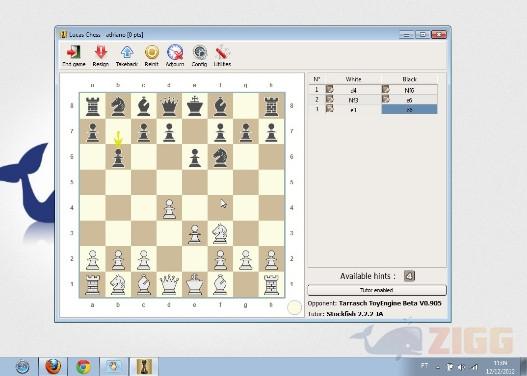Image resolution: width=527 pixels, height=376 pixels.
Task: Click move 2 White cell 'Nf3'
Action: click(353, 99)
